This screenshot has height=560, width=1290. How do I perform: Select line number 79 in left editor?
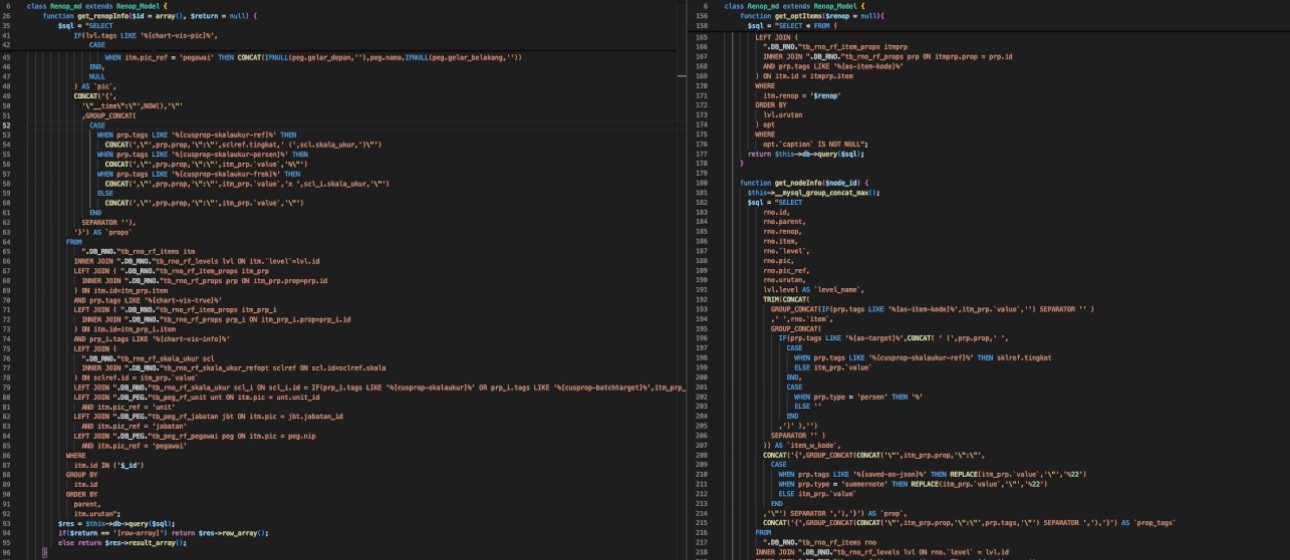[x=8, y=386]
